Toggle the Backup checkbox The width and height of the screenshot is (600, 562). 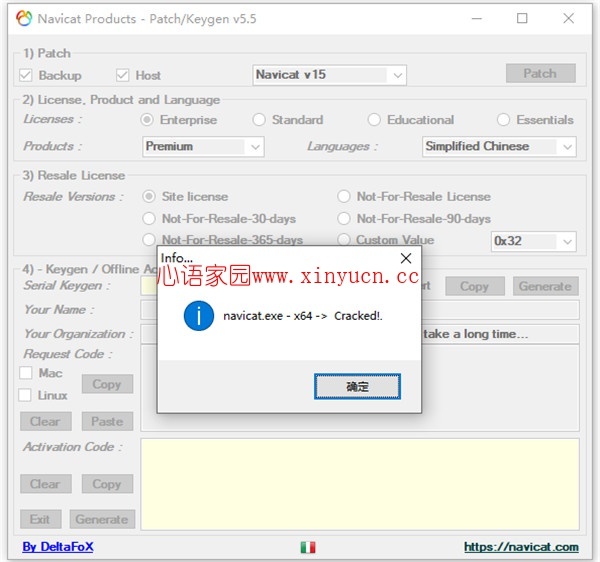[26, 75]
